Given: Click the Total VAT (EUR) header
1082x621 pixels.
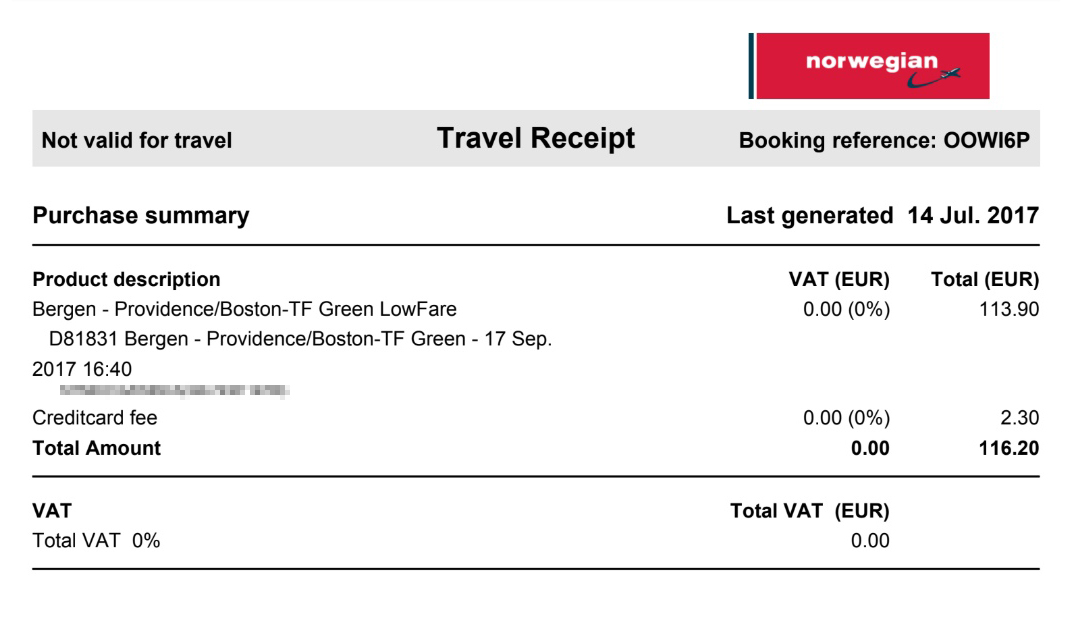Looking at the screenshot, I should tap(809, 511).
